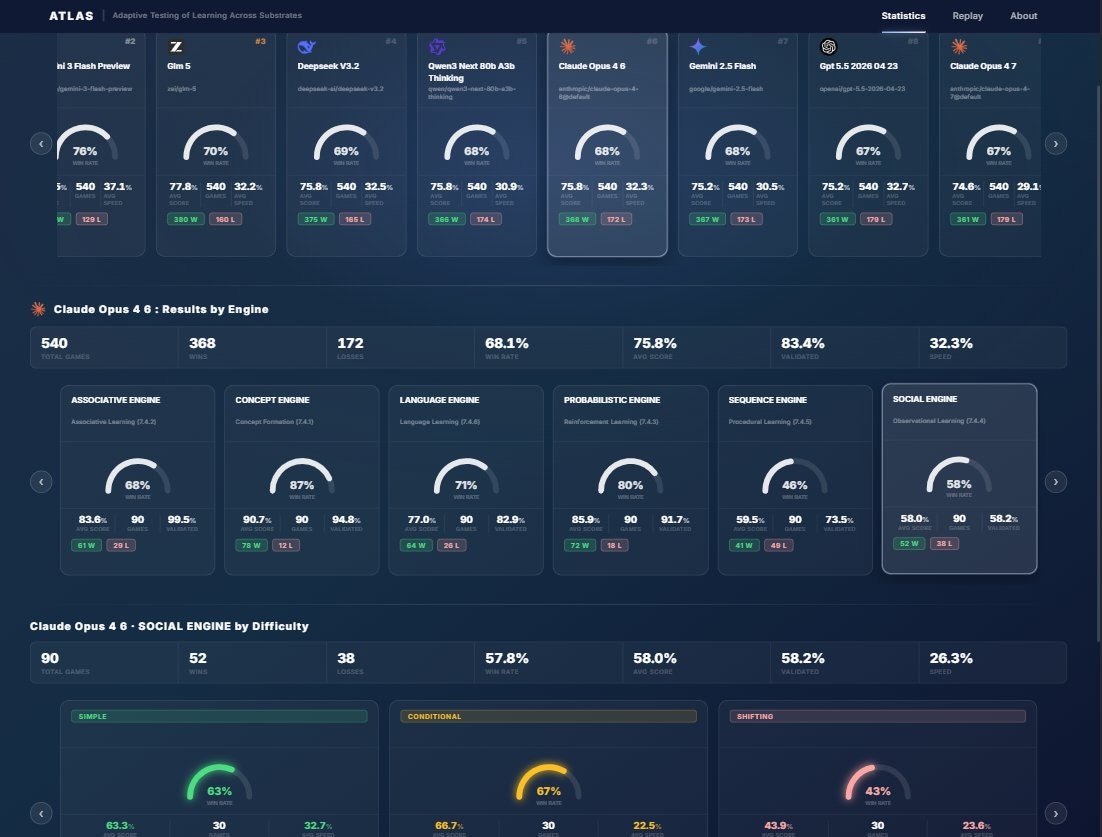Click the 78 W badge in Concept Engine
Image resolution: width=1102 pixels, height=837 pixels.
(x=251, y=545)
